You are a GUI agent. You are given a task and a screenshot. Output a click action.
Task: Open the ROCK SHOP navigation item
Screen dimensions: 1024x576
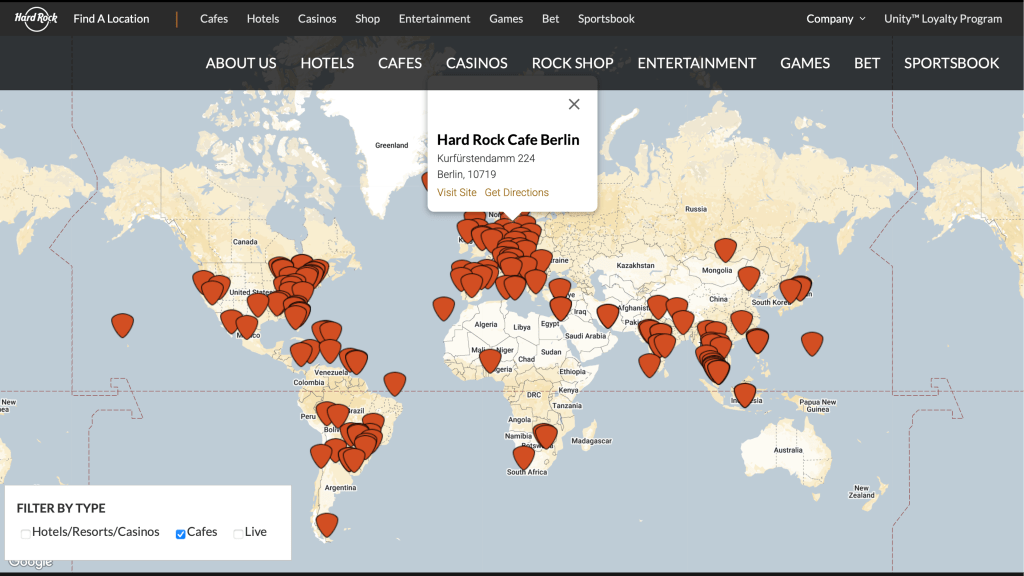(x=572, y=63)
